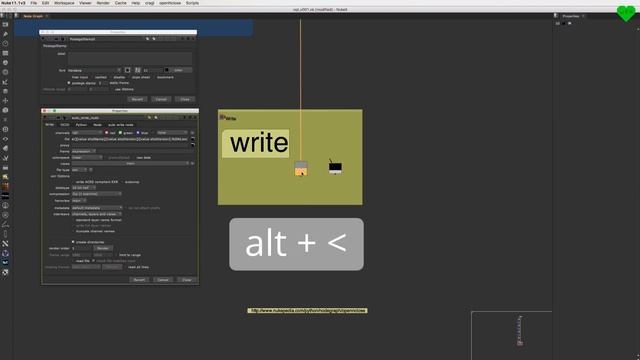Open the metadata dropdown
This screenshot has height=360, width=640.
[x=97, y=208]
